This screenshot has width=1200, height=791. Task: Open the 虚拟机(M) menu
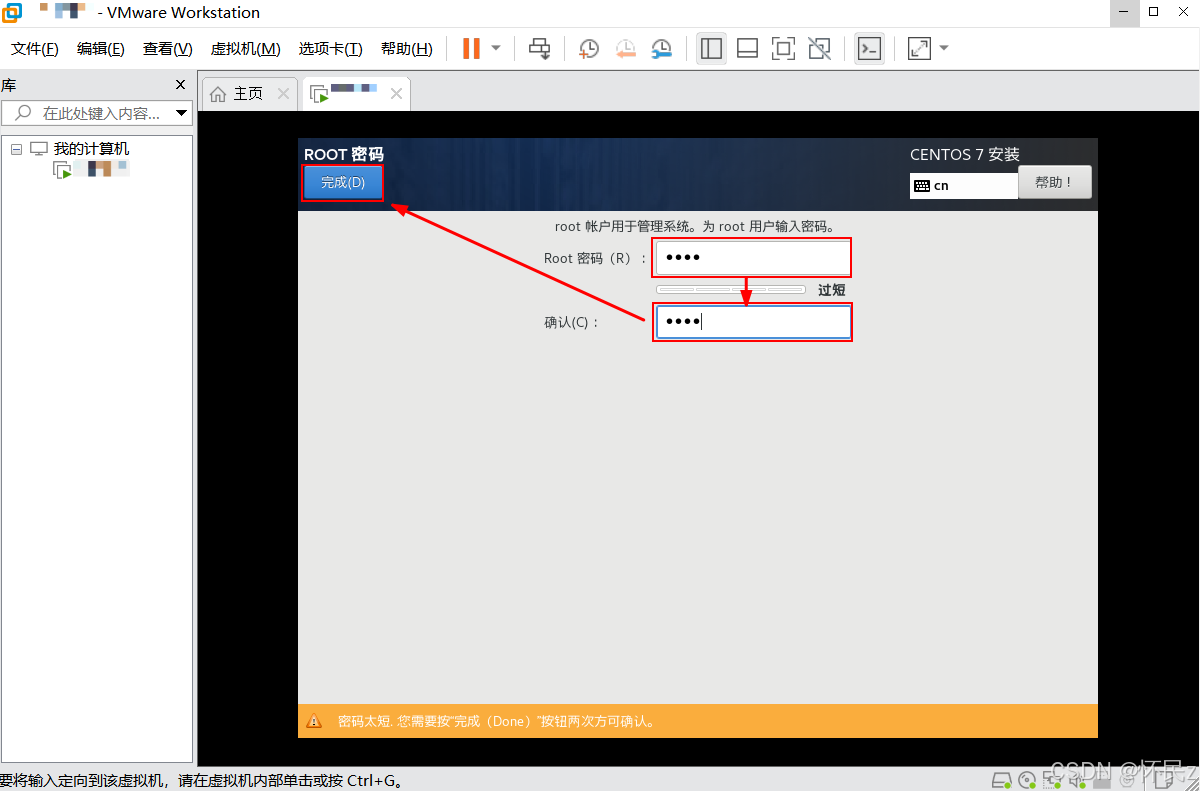point(246,49)
